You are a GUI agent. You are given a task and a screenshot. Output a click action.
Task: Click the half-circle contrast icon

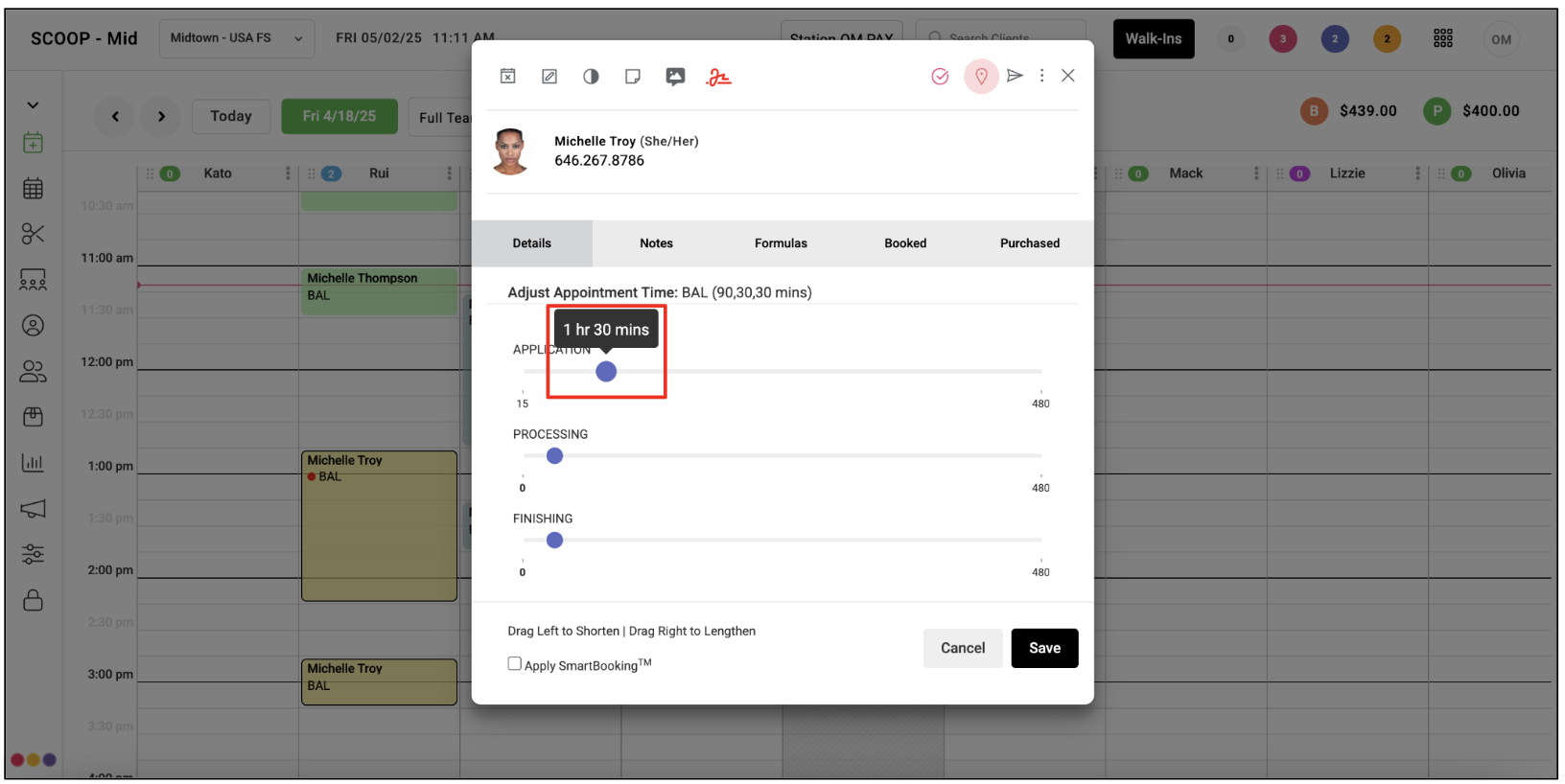click(x=591, y=77)
